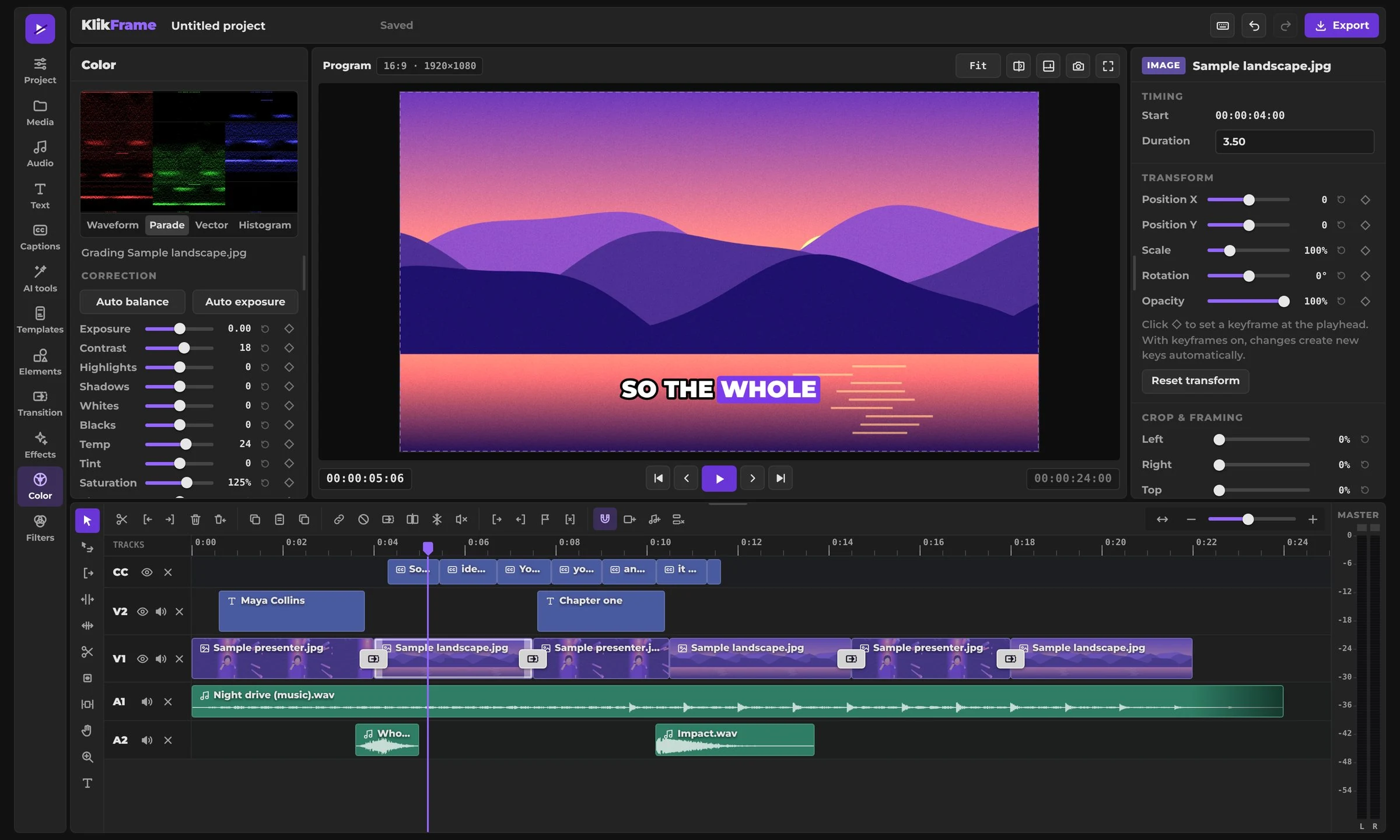Image resolution: width=1400 pixels, height=840 pixels.
Task: Click the freeze frame snowflake icon
Action: [x=437, y=519]
